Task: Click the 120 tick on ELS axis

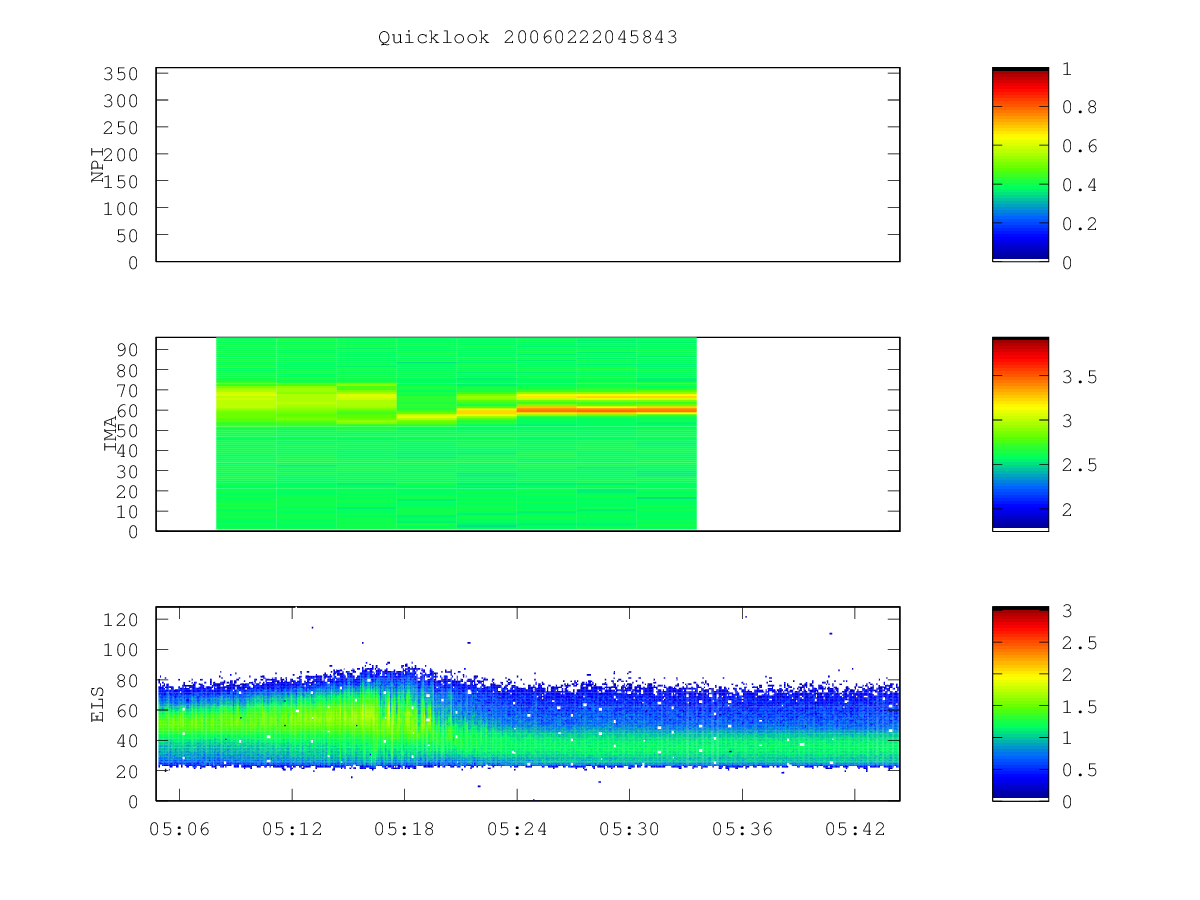Action: [119, 619]
